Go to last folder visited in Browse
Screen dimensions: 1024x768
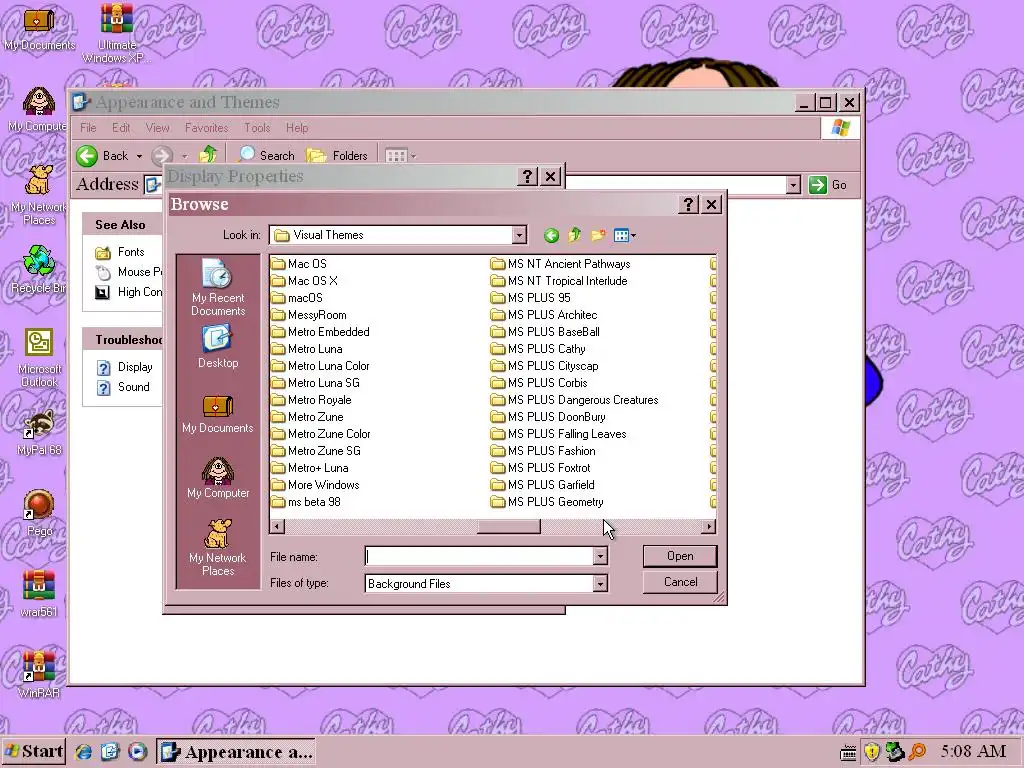(551, 235)
